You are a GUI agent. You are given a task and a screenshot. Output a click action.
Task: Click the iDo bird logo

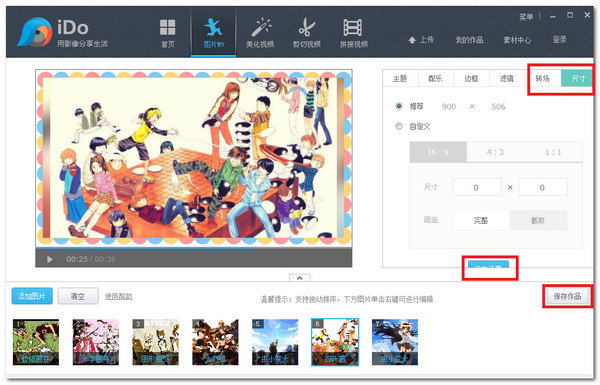34,32
